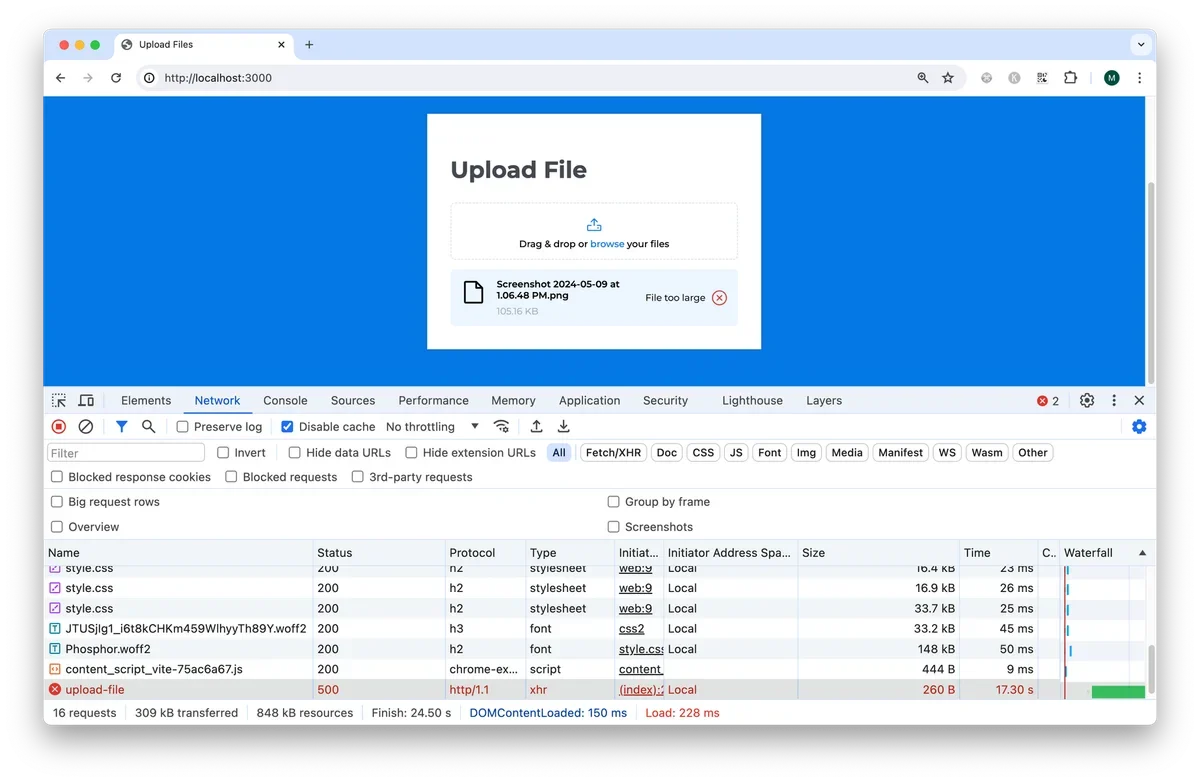Expand the Chrome tab search chevron
The height and width of the screenshot is (782, 1200).
(x=1141, y=45)
